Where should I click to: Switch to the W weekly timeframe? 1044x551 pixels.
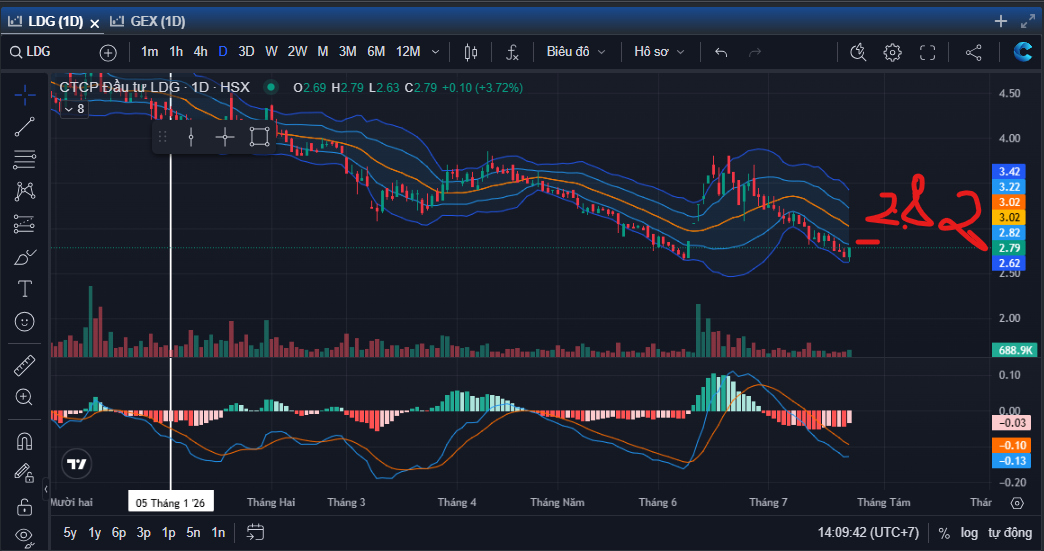click(271, 51)
